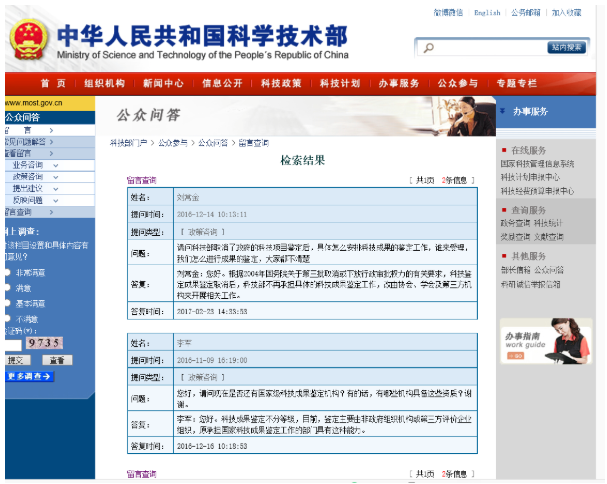Click the 检索结果 heading

[x=302, y=160]
